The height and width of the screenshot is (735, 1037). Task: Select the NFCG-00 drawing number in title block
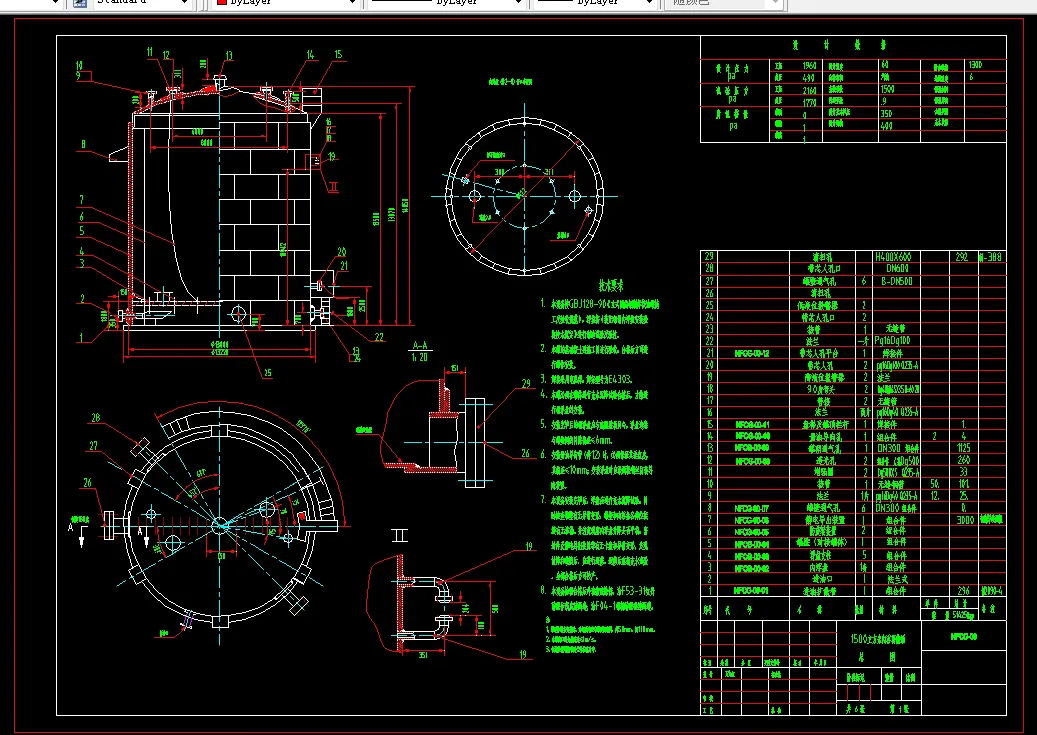pos(964,636)
